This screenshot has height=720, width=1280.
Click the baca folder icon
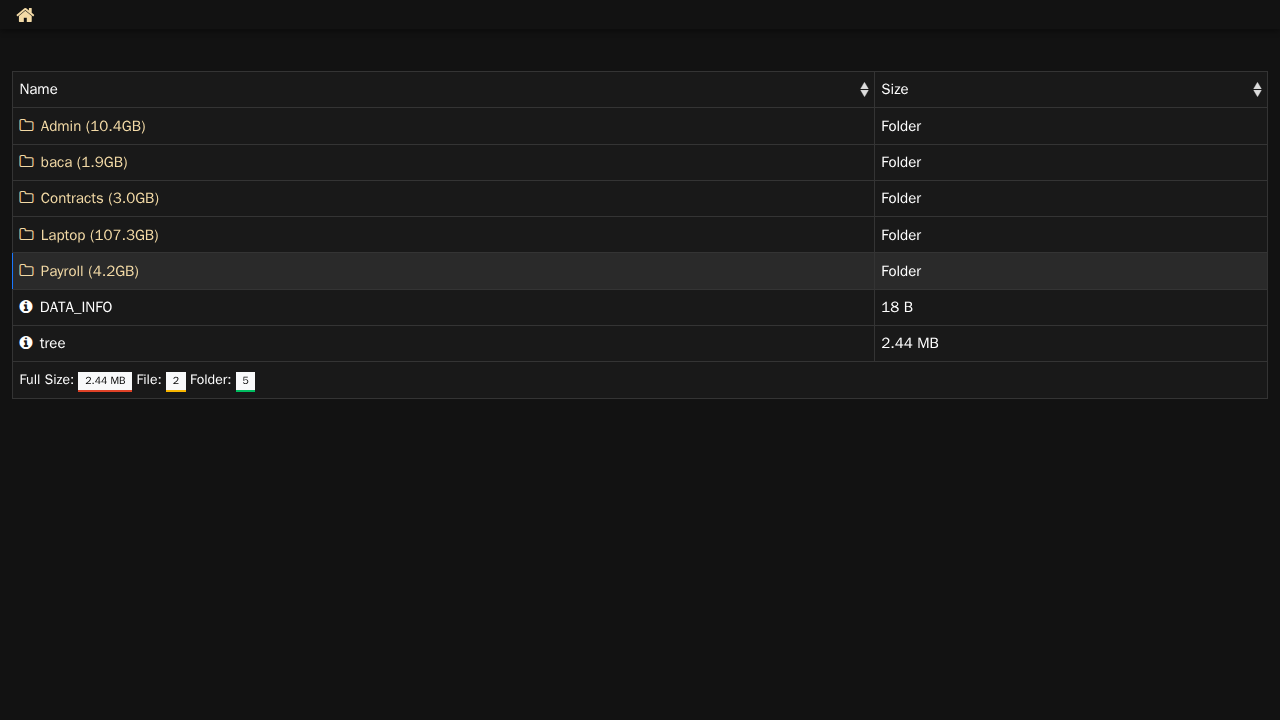(27, 162)
